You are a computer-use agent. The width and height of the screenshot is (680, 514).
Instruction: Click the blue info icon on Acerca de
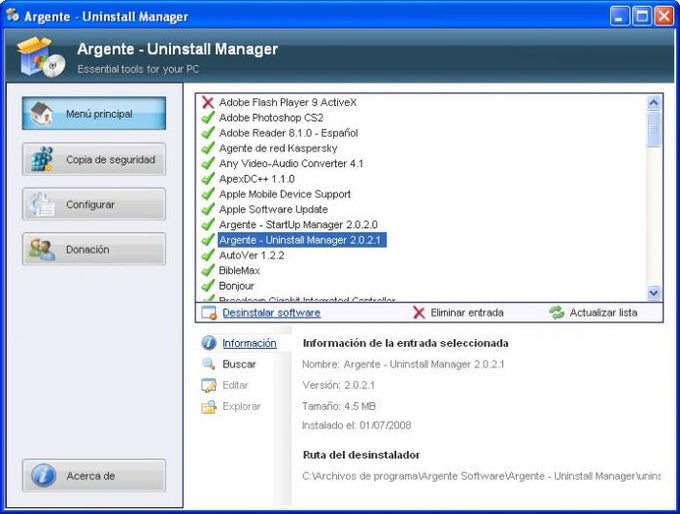(x=43, y=475)
